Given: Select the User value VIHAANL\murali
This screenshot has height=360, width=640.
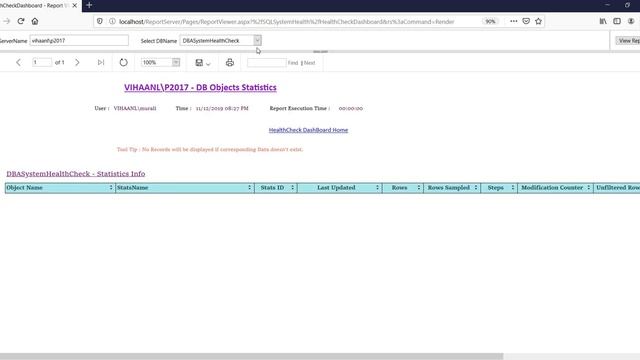Looking at the screenshot, I should [x=135, y=108].
